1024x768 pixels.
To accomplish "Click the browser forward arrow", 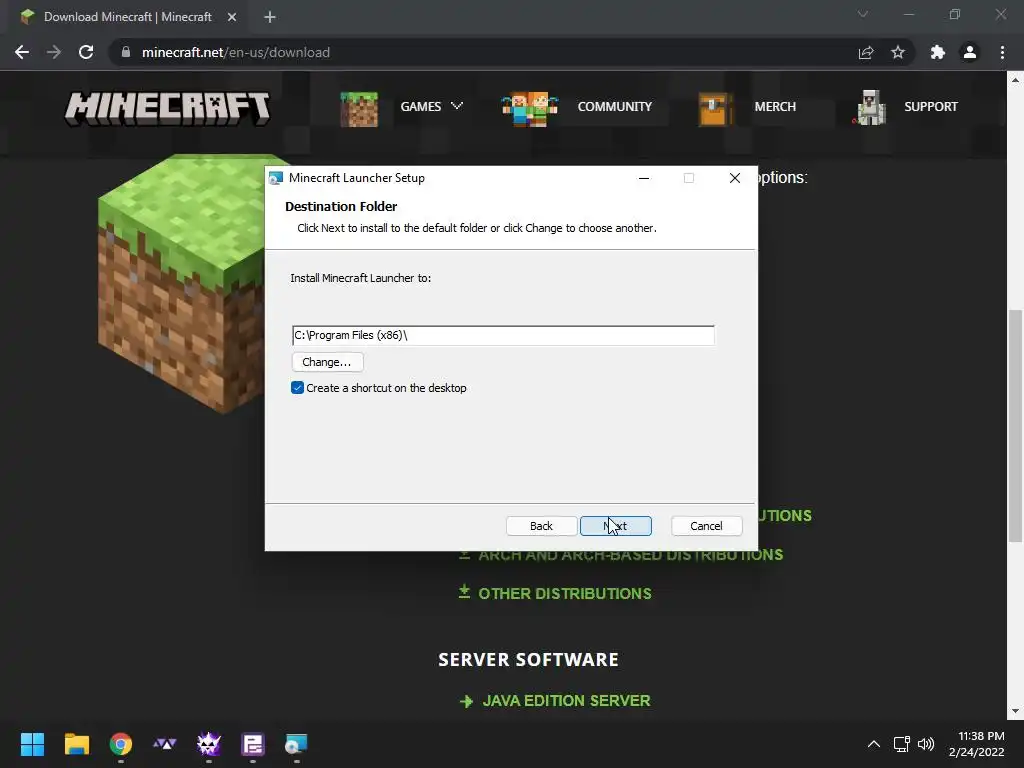I will point(54,52).
